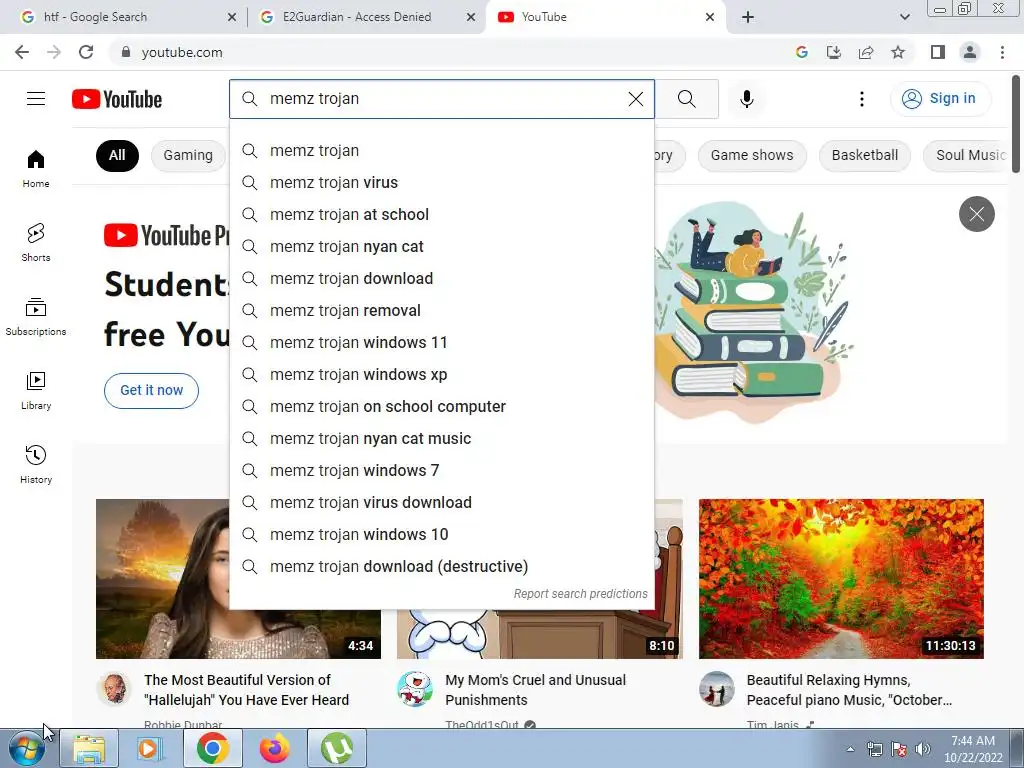Select the Basketball filter chip
The image size is (1024, 768).
(x=864, y=155)
